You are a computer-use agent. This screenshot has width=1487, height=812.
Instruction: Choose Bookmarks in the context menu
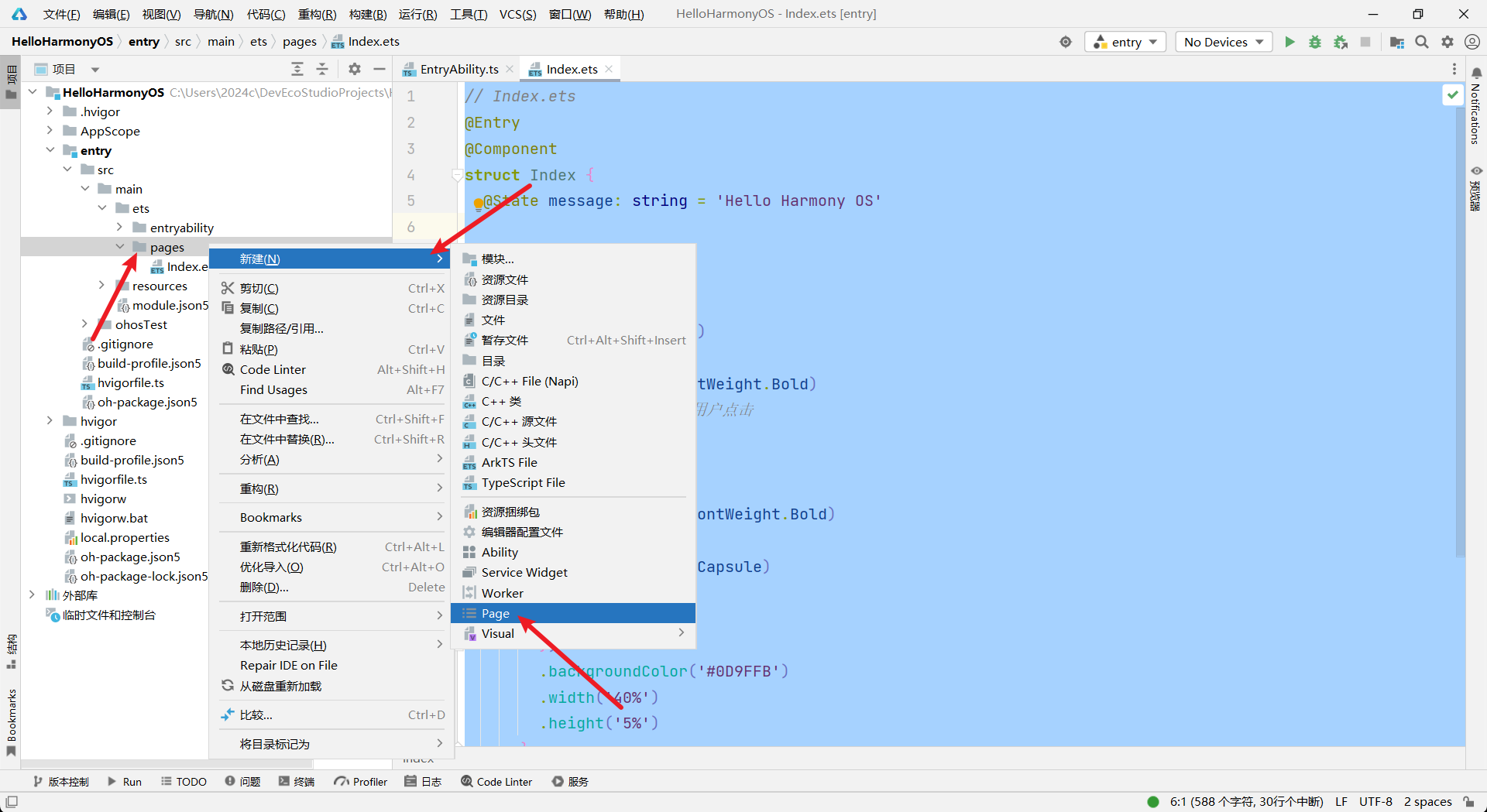coord(331,517)
